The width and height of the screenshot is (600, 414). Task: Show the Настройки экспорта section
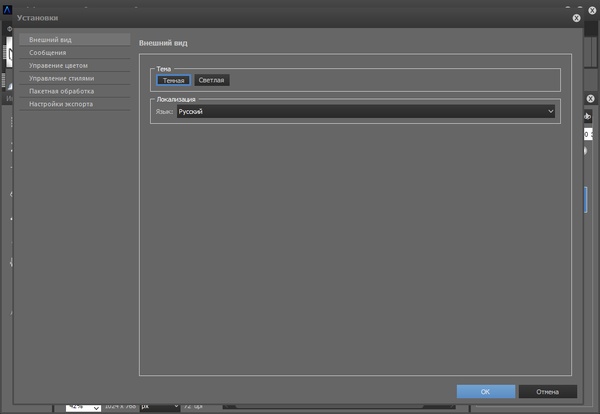pyautogui.click(x=60, y=103)
